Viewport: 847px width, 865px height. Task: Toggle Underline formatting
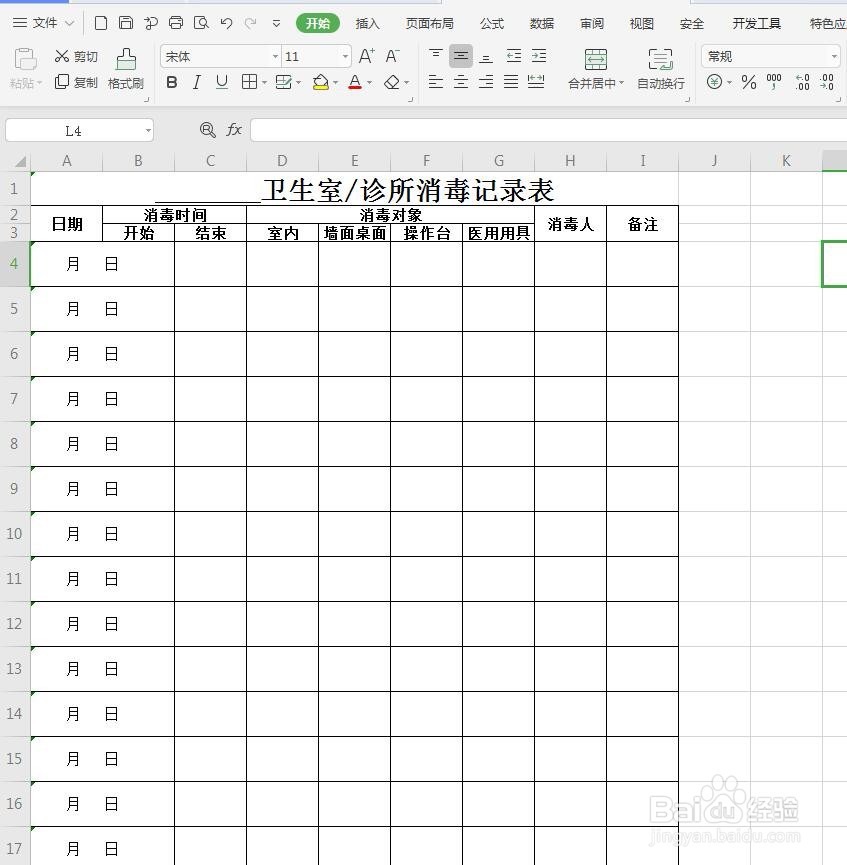click(222, 82)
